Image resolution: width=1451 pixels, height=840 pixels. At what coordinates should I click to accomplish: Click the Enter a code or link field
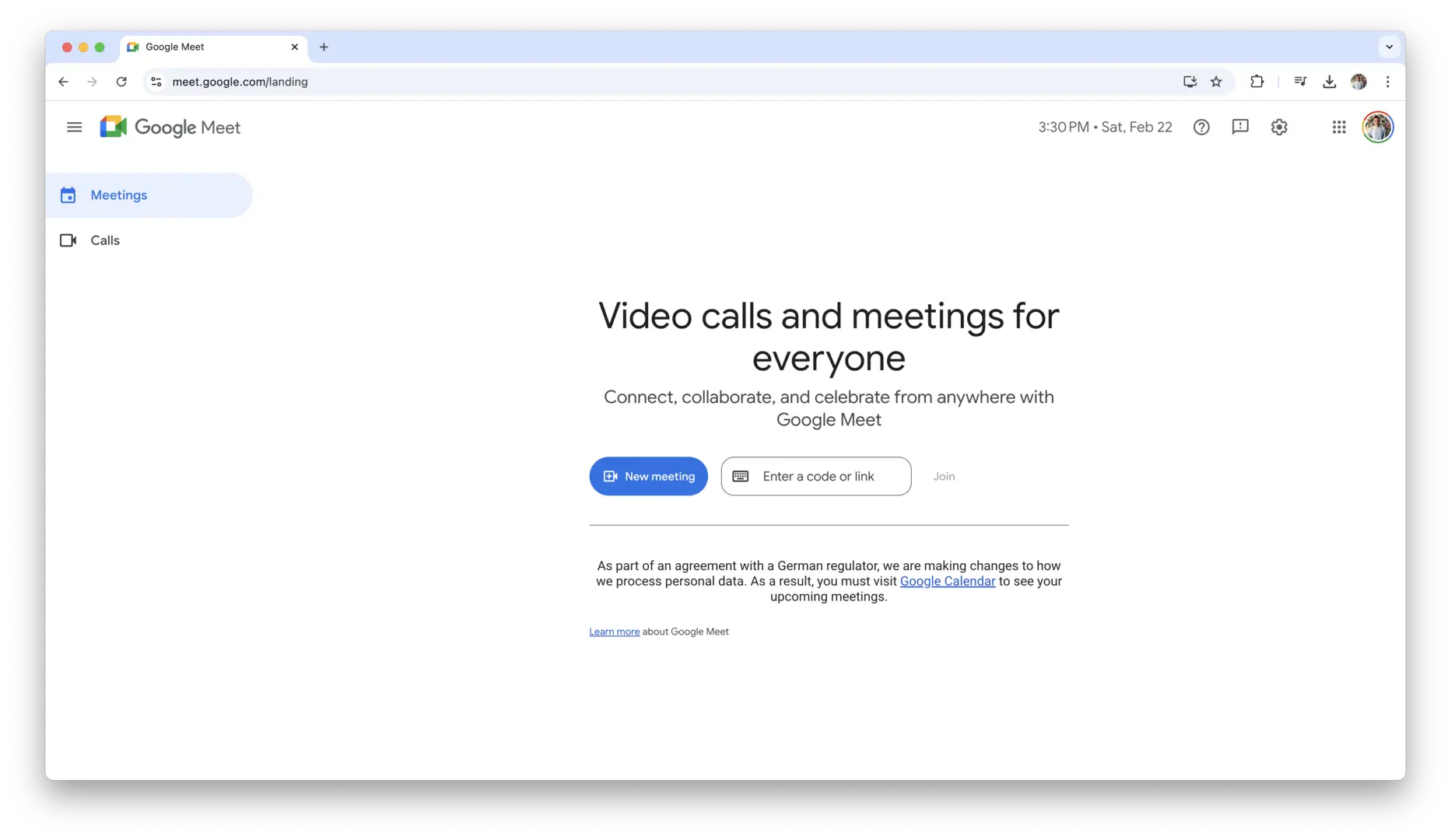[x=818, y=476]
